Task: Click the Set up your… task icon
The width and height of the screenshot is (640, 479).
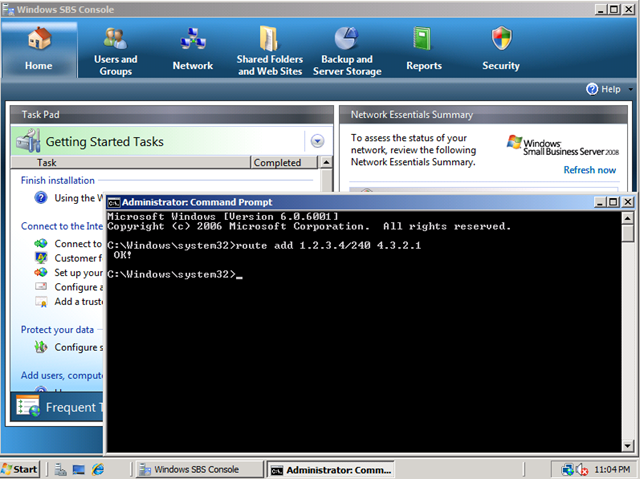Action: point(41,272)
